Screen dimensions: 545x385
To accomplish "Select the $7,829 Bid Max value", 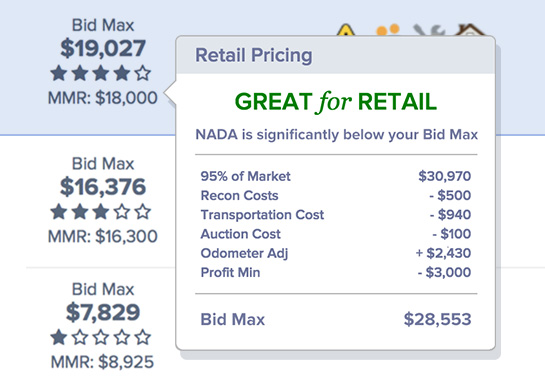I will tap(103, 312).
